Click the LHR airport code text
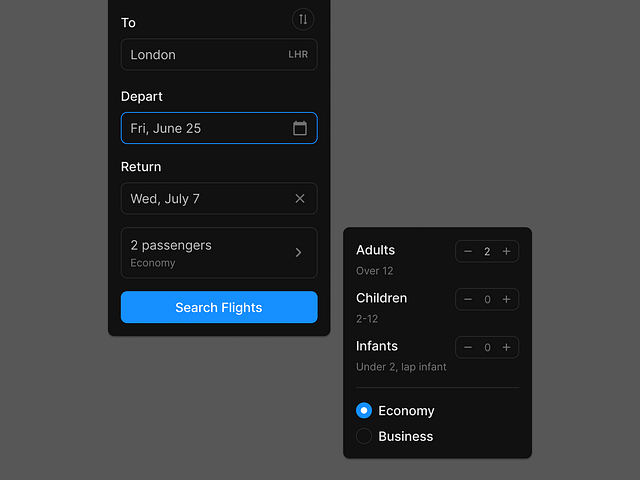The height and width of the screenshot is (480, 640). [x=298, y=55]
